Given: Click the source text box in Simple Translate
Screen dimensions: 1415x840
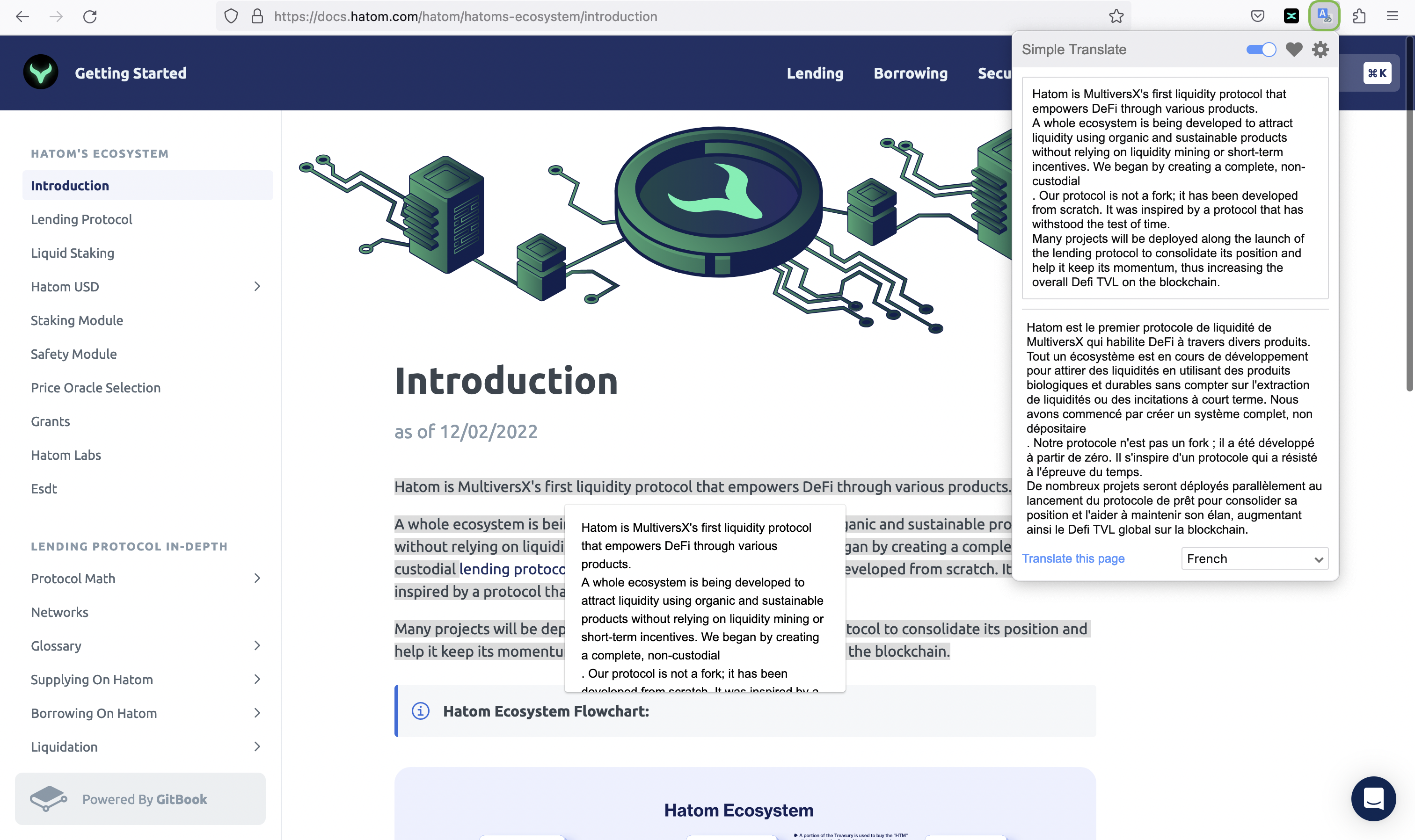Looking at the screenshot, I should point(1175,188).
